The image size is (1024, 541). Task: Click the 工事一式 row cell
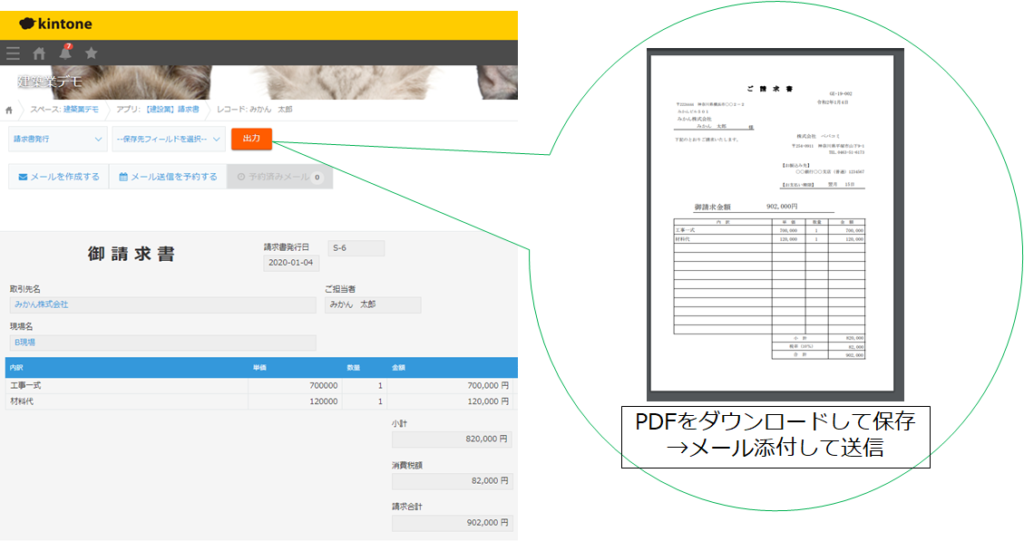pyautogui.click(x=127, y=385)
